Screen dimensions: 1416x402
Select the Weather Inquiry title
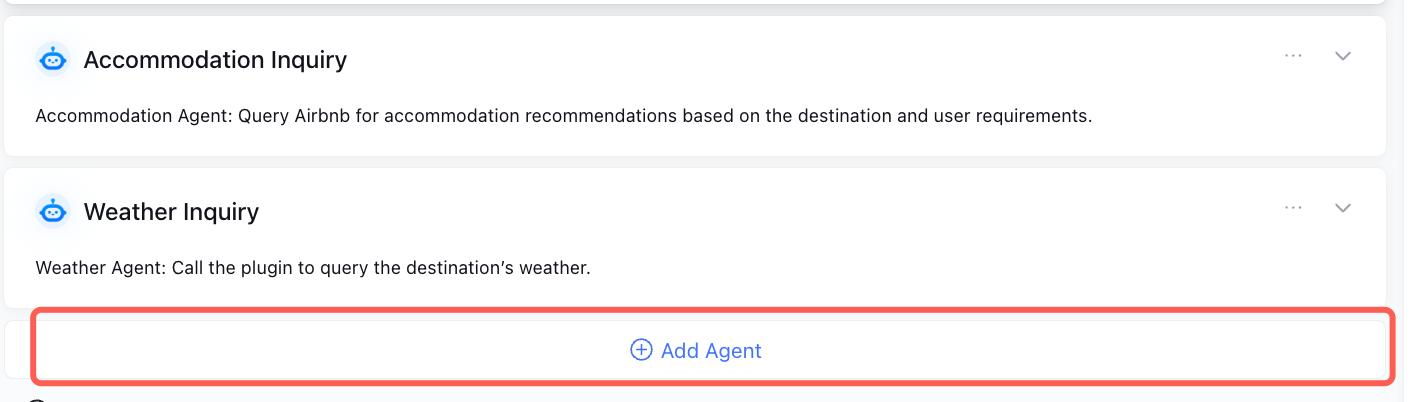coord(171,212)
